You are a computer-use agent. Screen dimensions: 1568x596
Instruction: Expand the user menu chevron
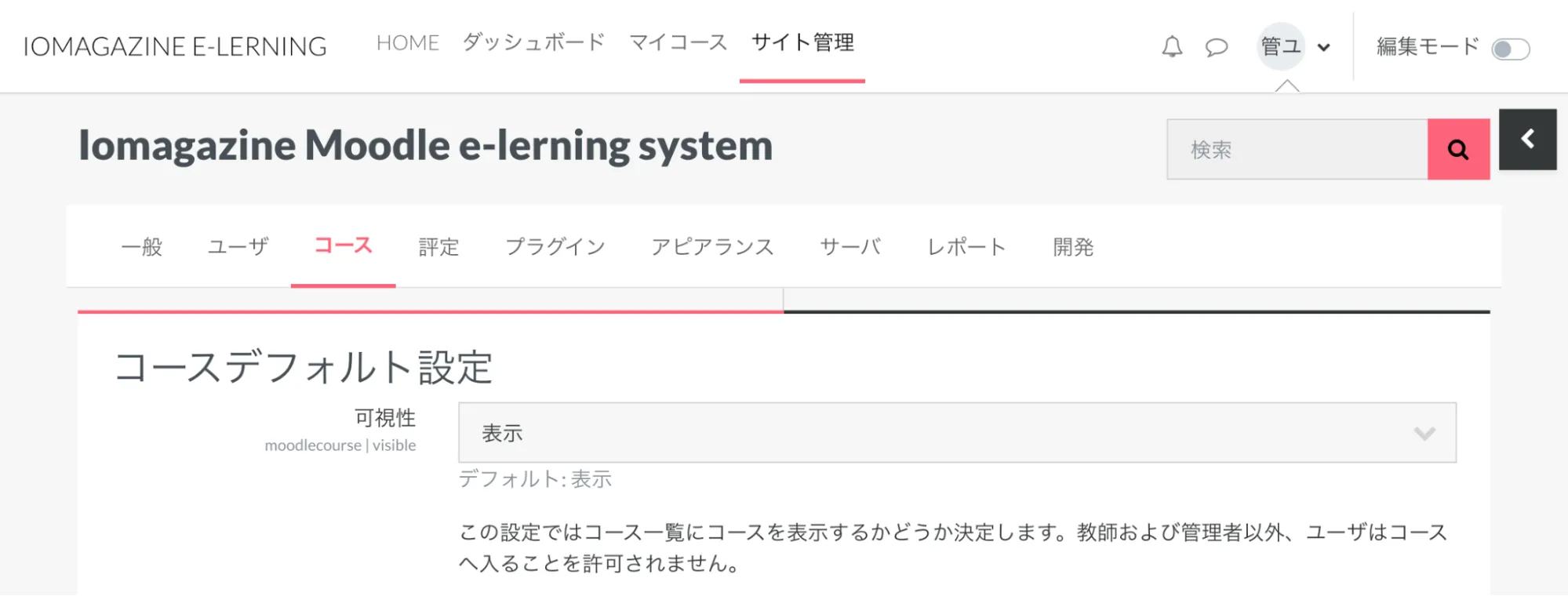pos(1324,47)
